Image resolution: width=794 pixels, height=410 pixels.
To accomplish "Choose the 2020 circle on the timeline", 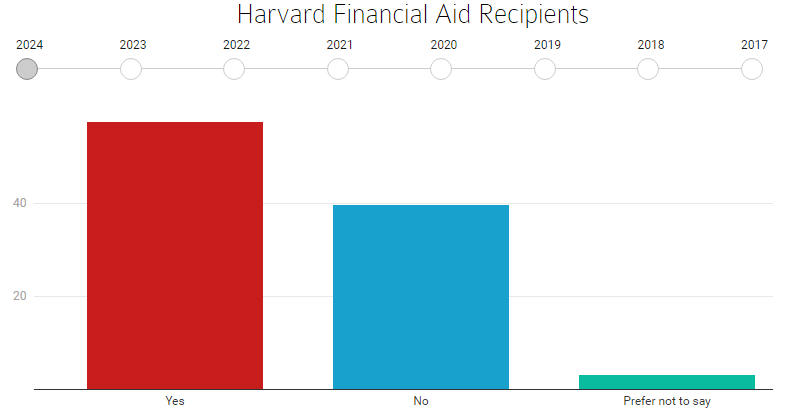I will [x=441, y=69].
